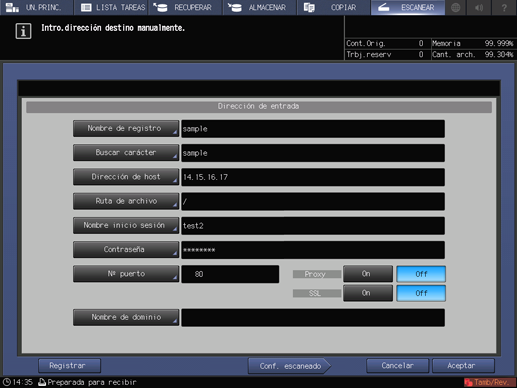The image size is (517, 388).
Task: Open the Nombre de registro entry button
Action: (126, 129)
